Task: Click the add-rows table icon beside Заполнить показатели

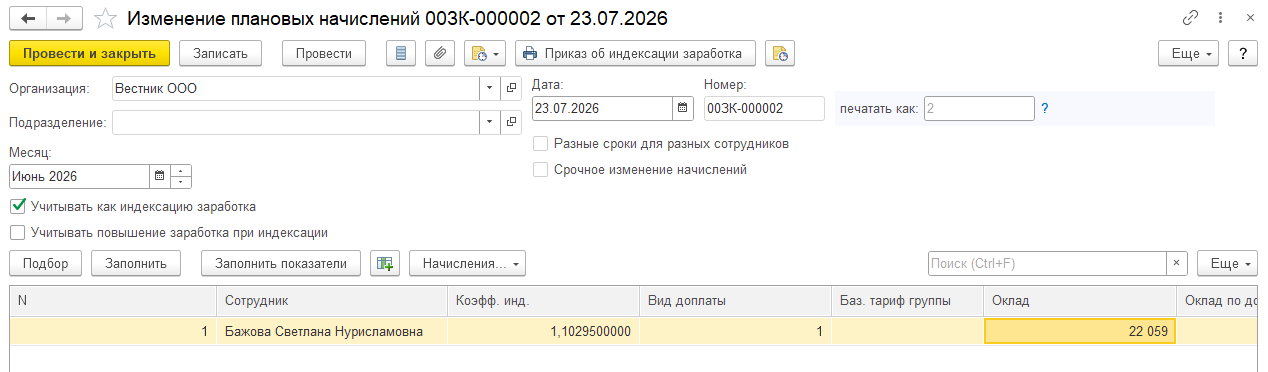Action: (385, 263)
